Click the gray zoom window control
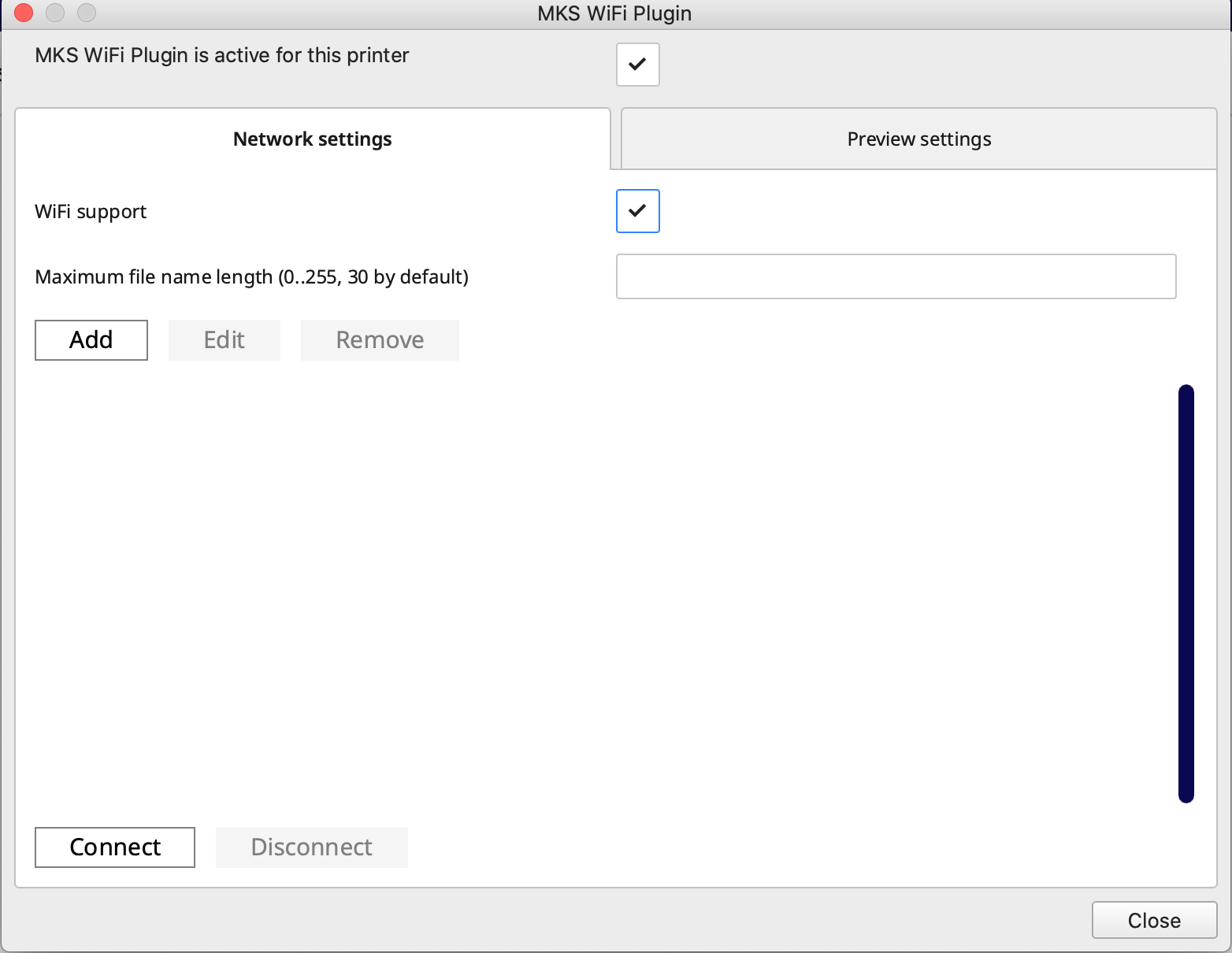Image resolution: width=1232 pixels, height=953 pixels. click(x=86, y=13)
